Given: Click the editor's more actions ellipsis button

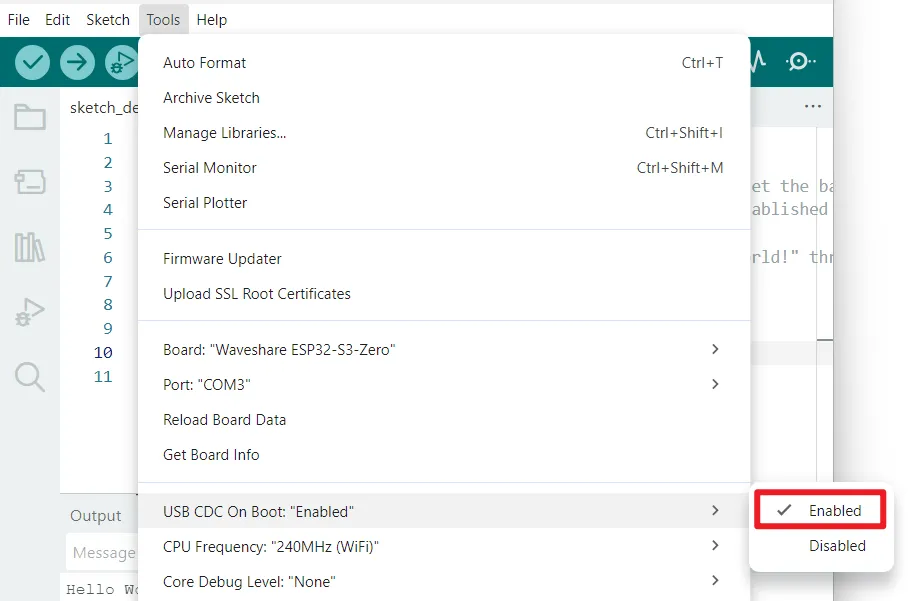Looking at the screenshot, I should click(x=812, y=107).
